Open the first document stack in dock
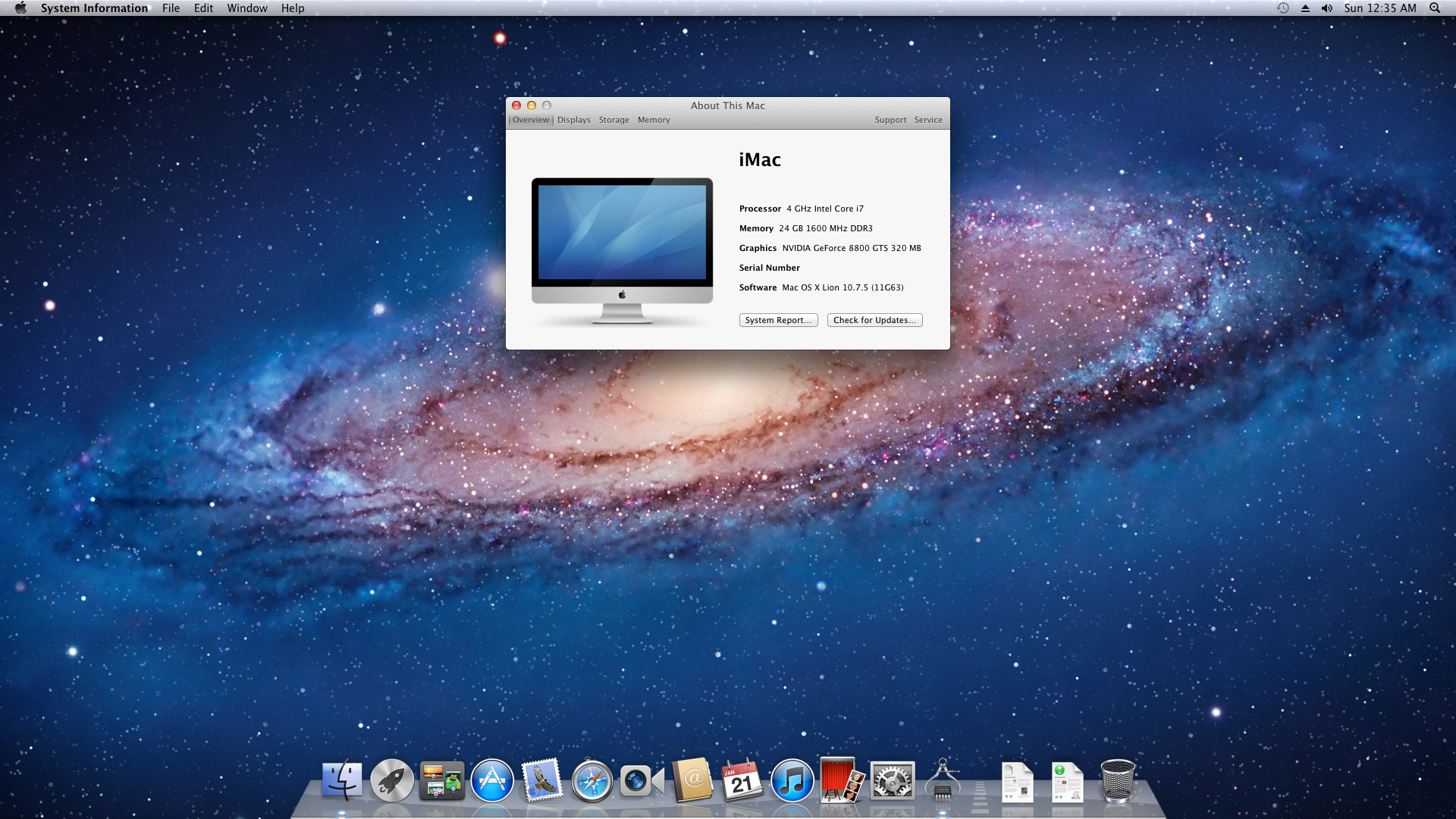Viewport: 1456px width, 819px height. 1017,782
